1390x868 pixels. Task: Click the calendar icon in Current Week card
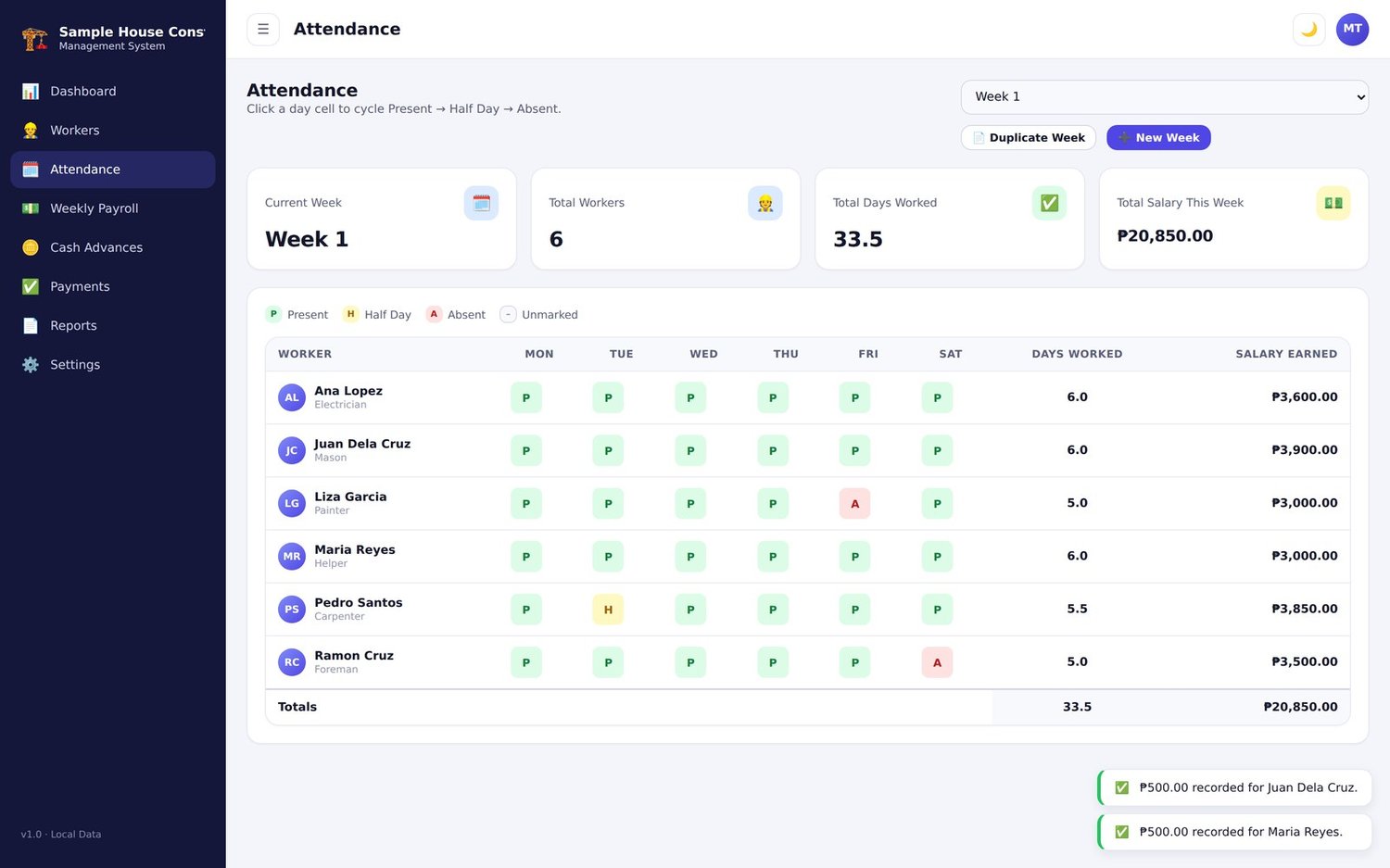pyautogui.click(x=481, y=203)
